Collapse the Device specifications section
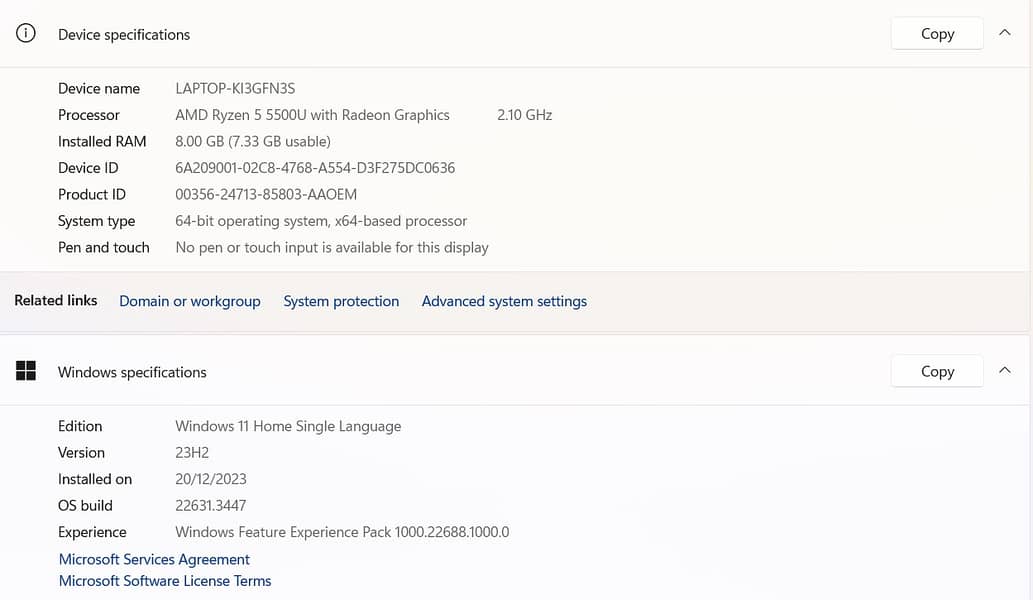The image size is (1033, 600). [x=1004, y=33]
